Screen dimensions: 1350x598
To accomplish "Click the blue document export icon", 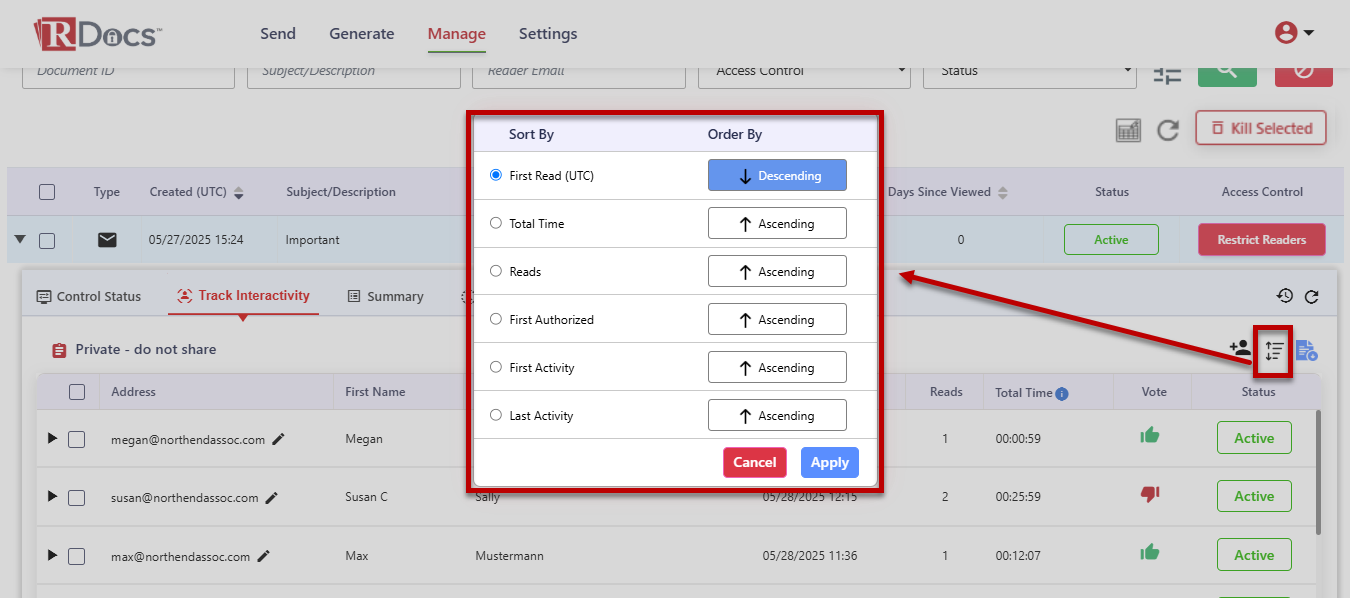I will click(1306, 350).
